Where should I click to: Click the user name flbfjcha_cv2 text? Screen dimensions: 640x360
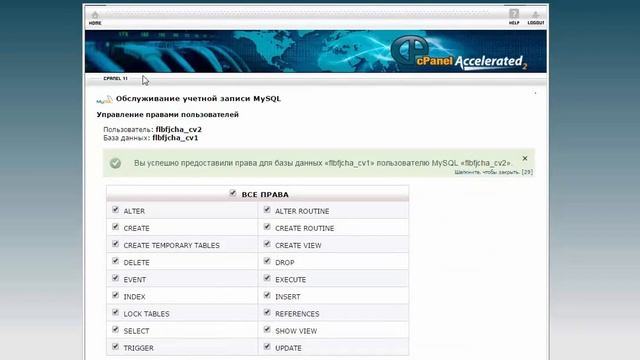click(178, 129)
